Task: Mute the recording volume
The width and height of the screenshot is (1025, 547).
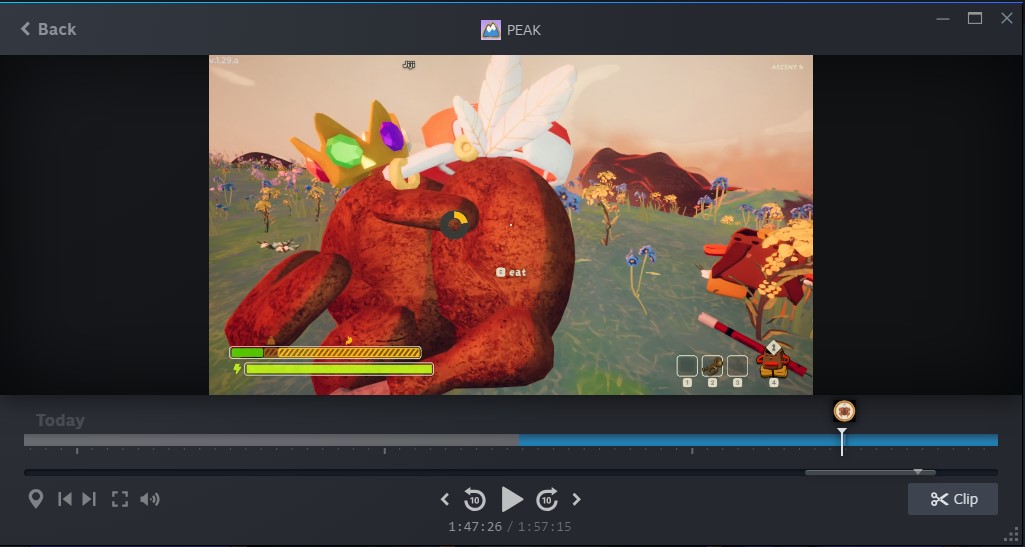Action: click(x=150, y=499)
